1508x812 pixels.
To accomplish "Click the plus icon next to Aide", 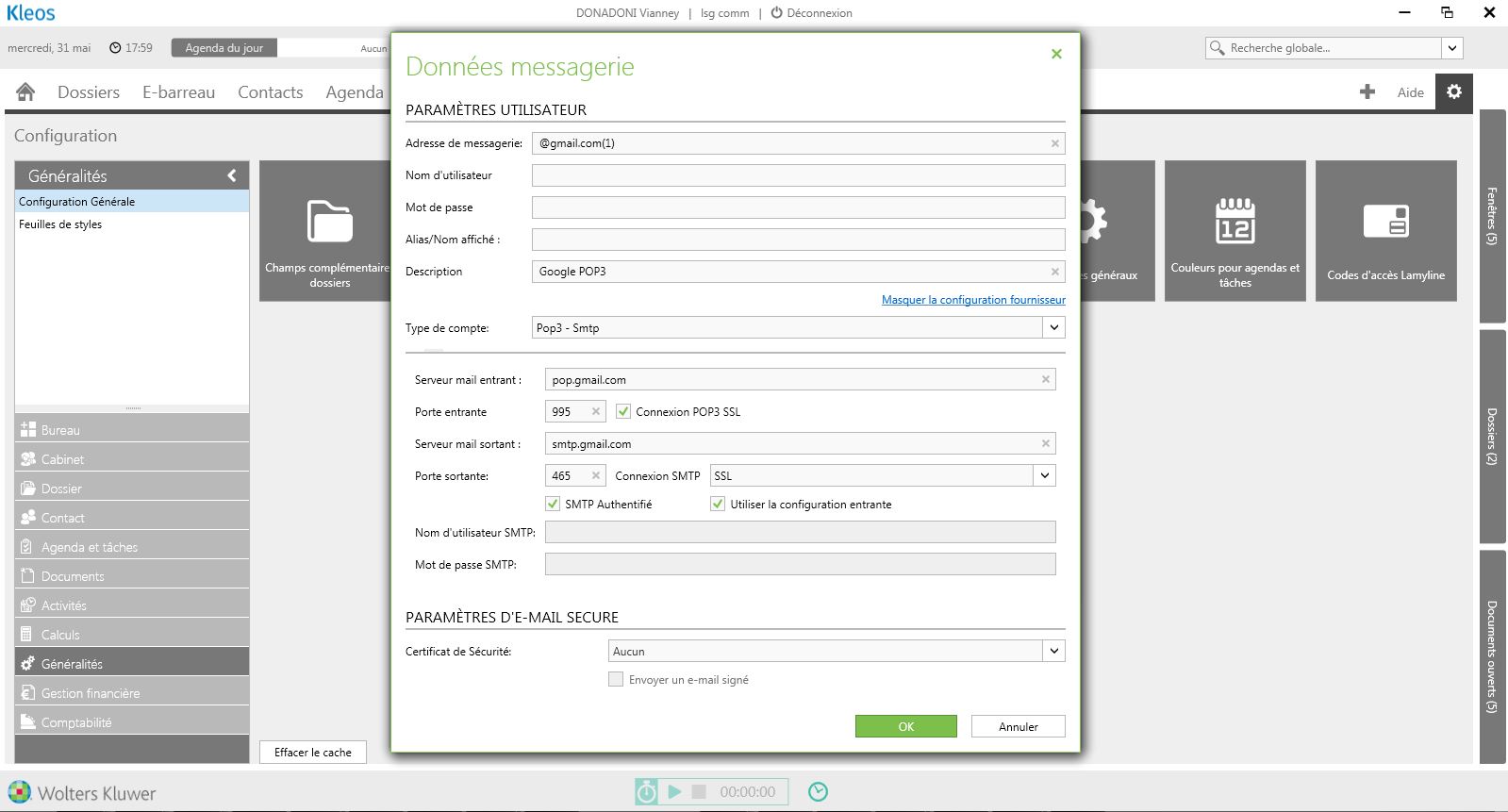I will pos(1367,91).
